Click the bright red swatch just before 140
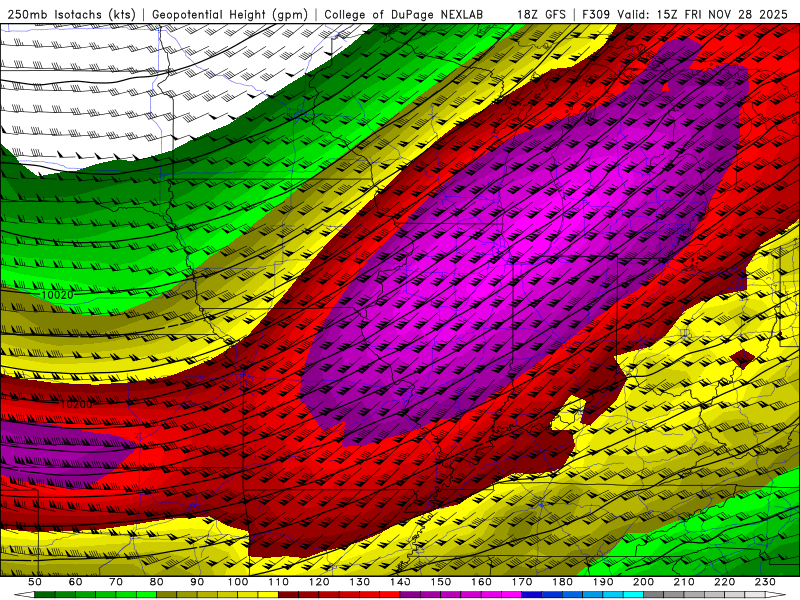This screenshot has width=800, height=600. [390, 595]
